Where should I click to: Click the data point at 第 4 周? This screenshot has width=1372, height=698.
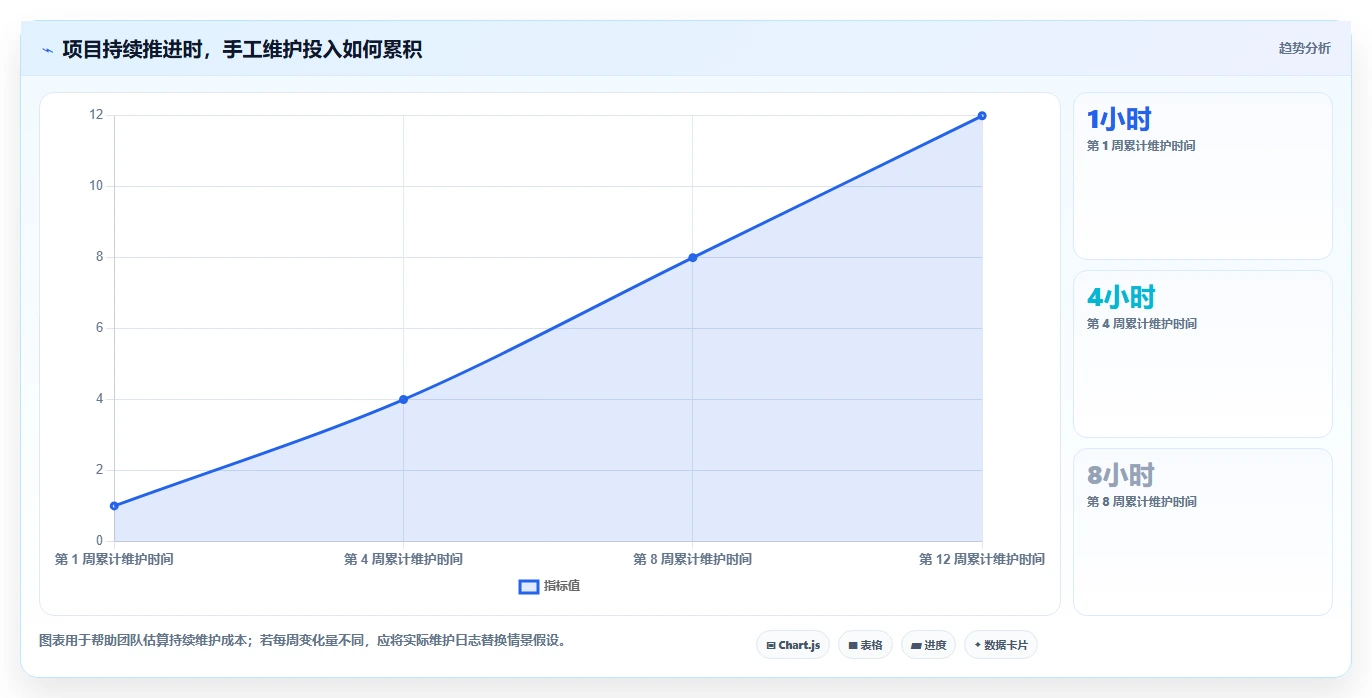[403, 399]
